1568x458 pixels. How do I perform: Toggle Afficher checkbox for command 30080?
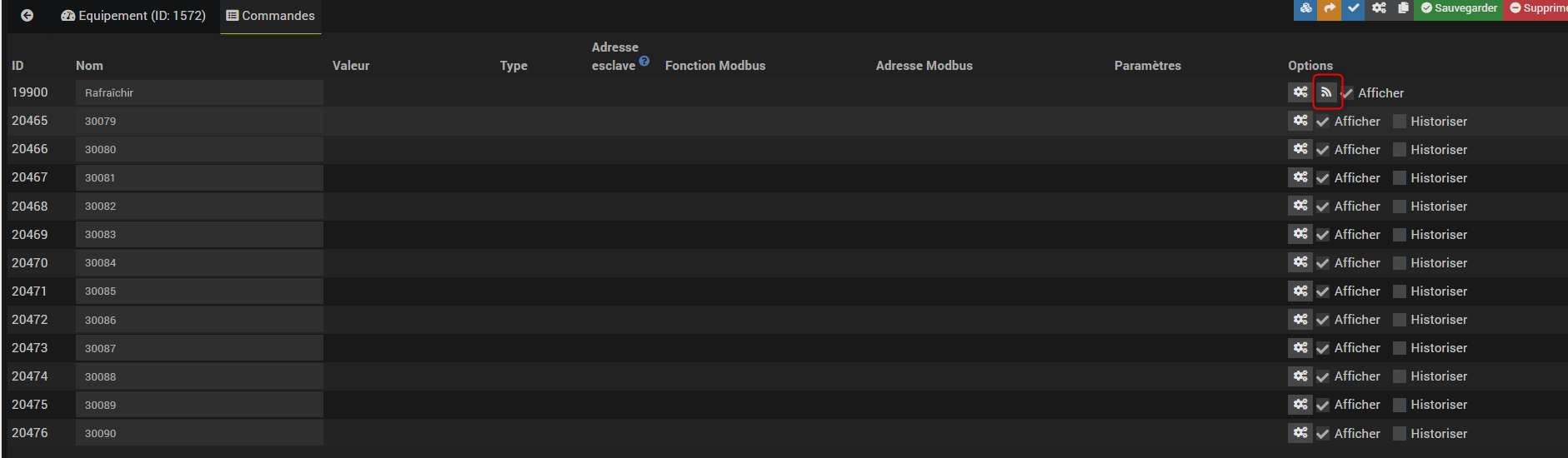[1323, 150]
